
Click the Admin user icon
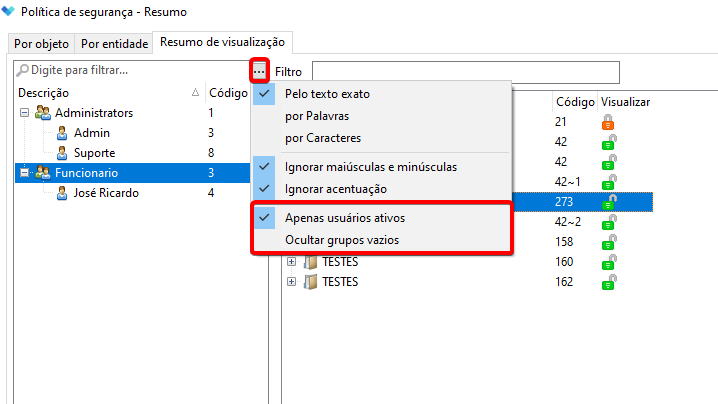[62, 133]
